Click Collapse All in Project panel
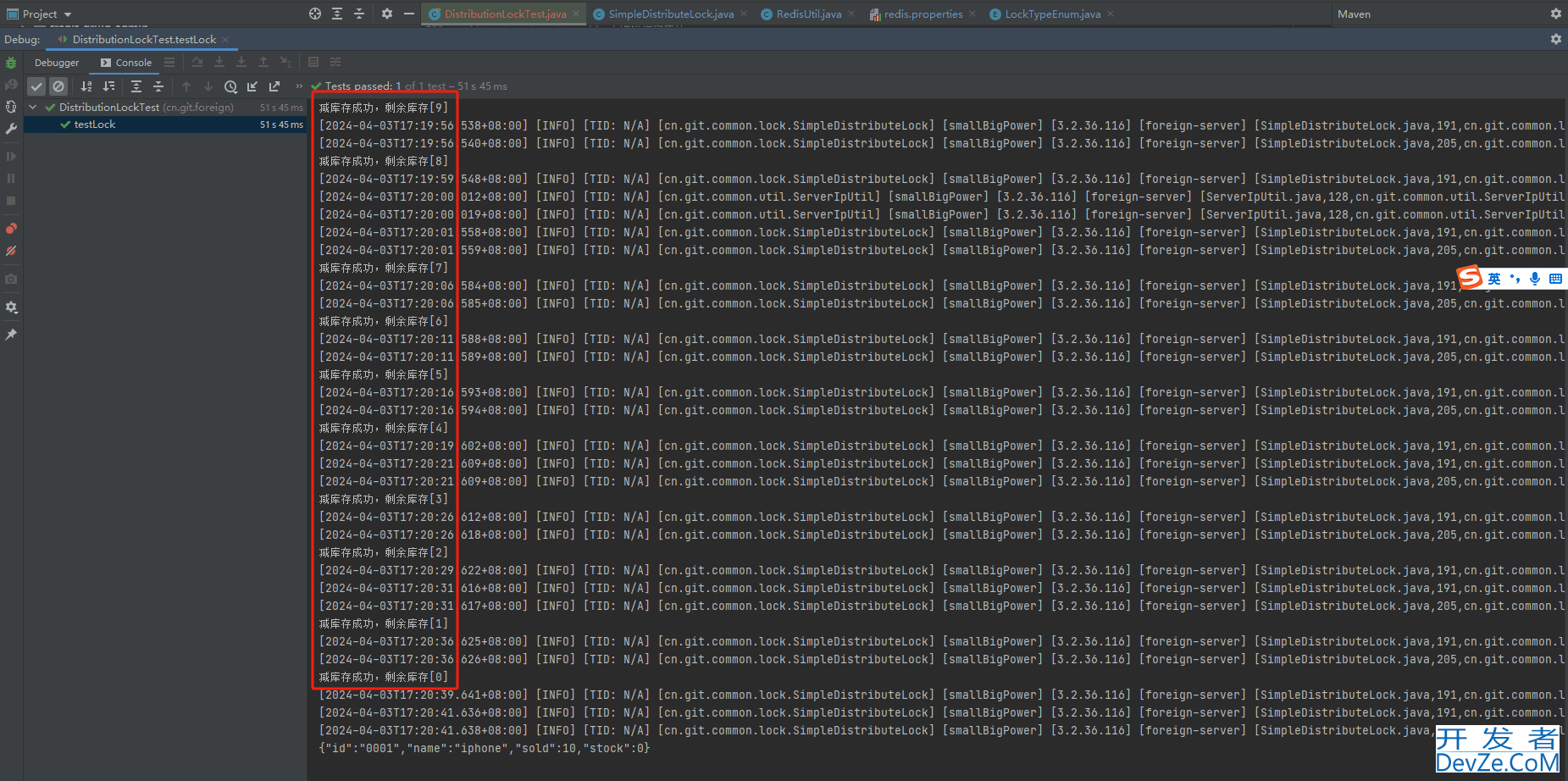The height and width of the screenshot is (781, 1568). [359, 14]
